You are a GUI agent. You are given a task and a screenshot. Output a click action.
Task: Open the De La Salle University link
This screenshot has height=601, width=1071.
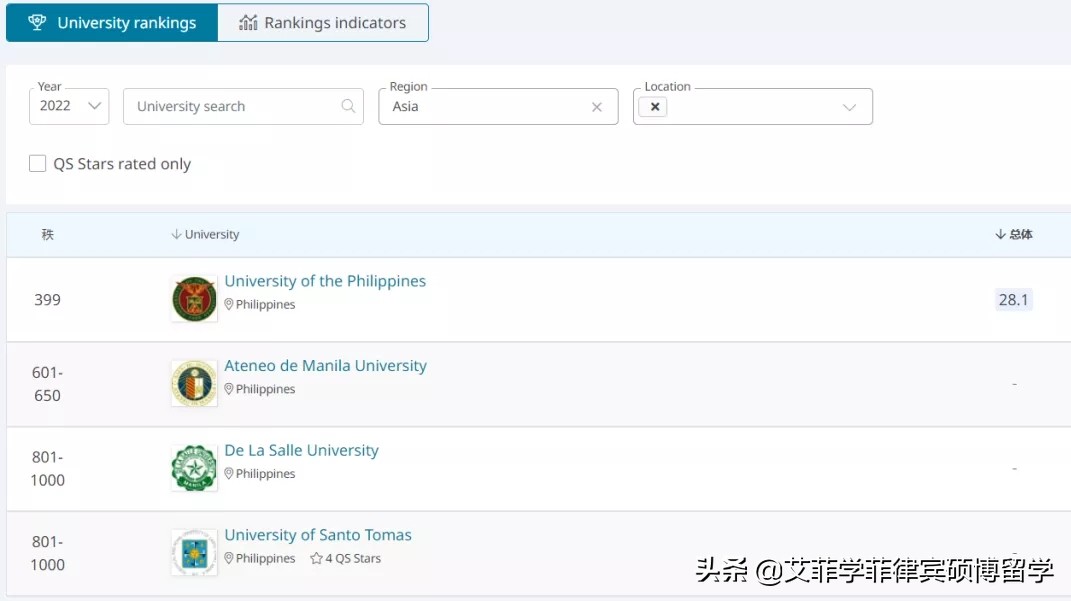[x=301, y=450]
